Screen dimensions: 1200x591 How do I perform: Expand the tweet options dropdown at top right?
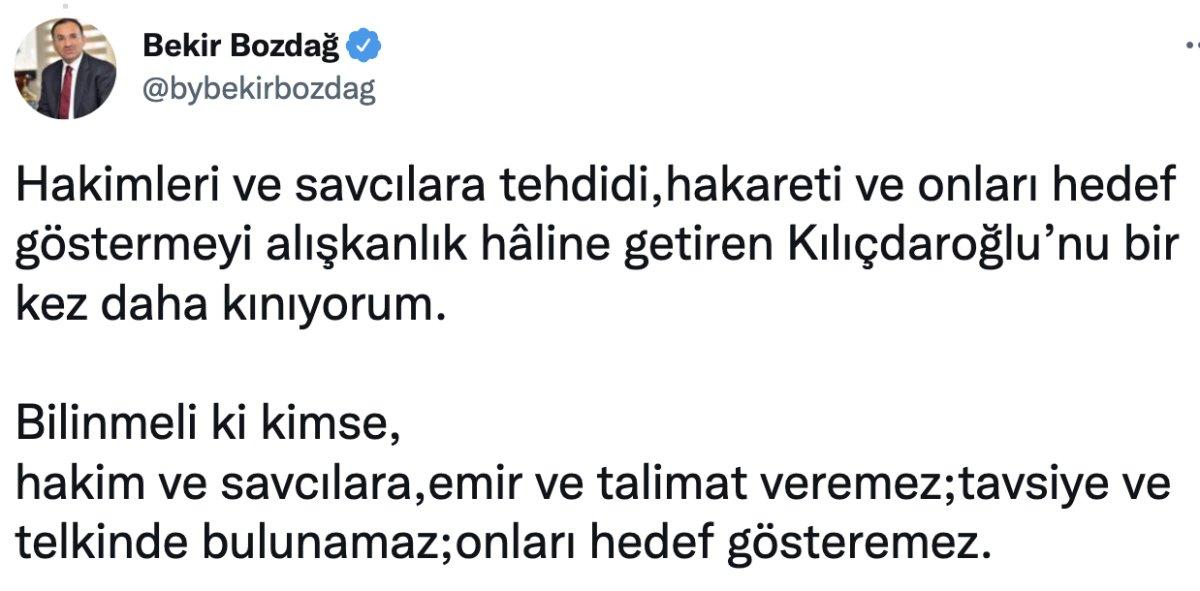tap(1188, 44)
